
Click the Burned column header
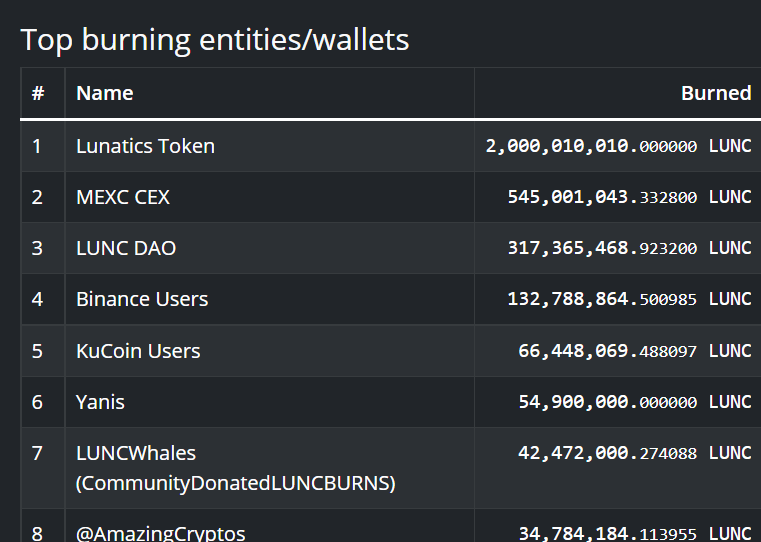pos(716,93)
